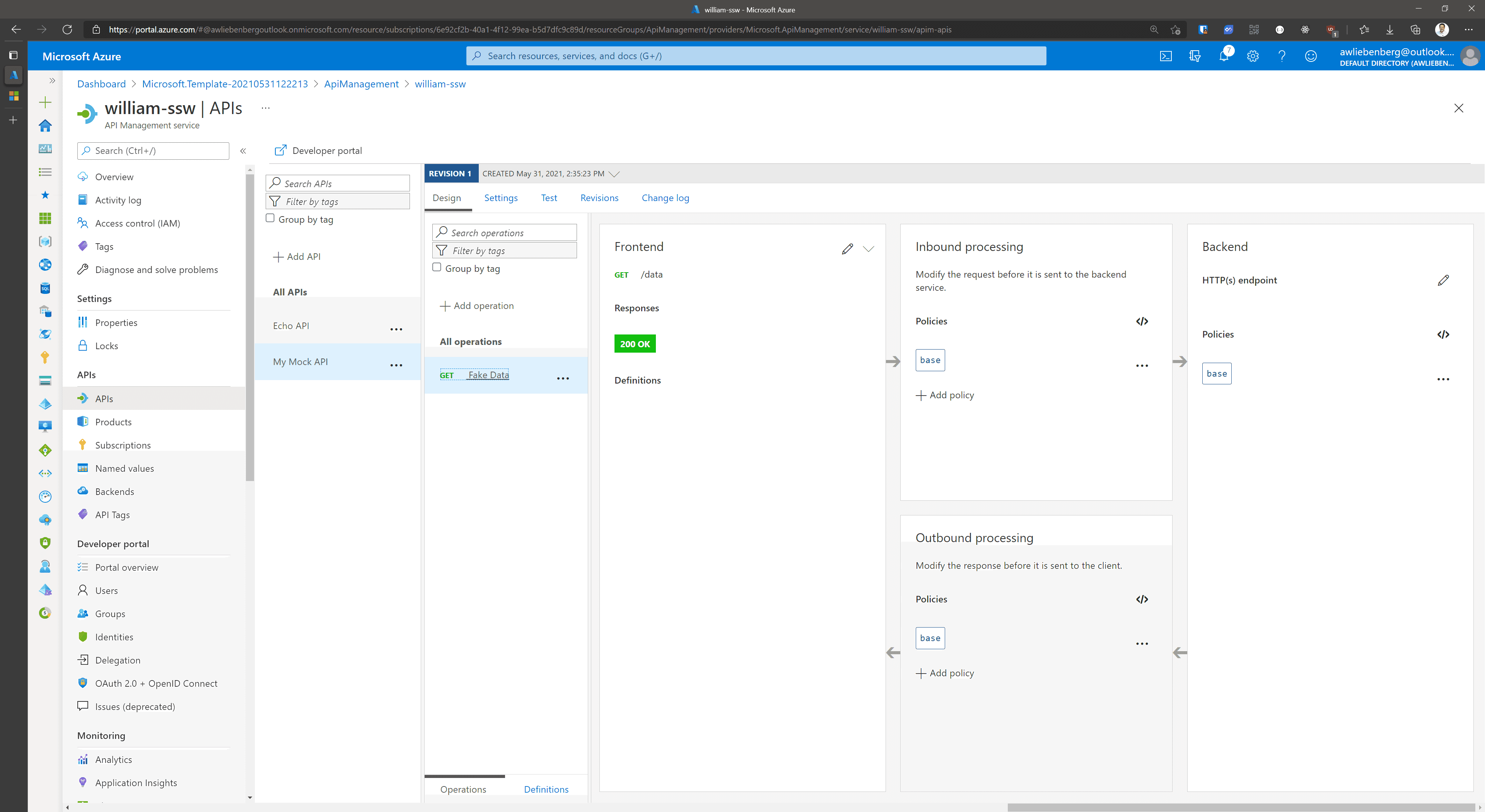The width and height of the screenshot is (1485, 812).
Task: Open Azure Cloud Shell from the header
Action: (x=1166, y=56)
